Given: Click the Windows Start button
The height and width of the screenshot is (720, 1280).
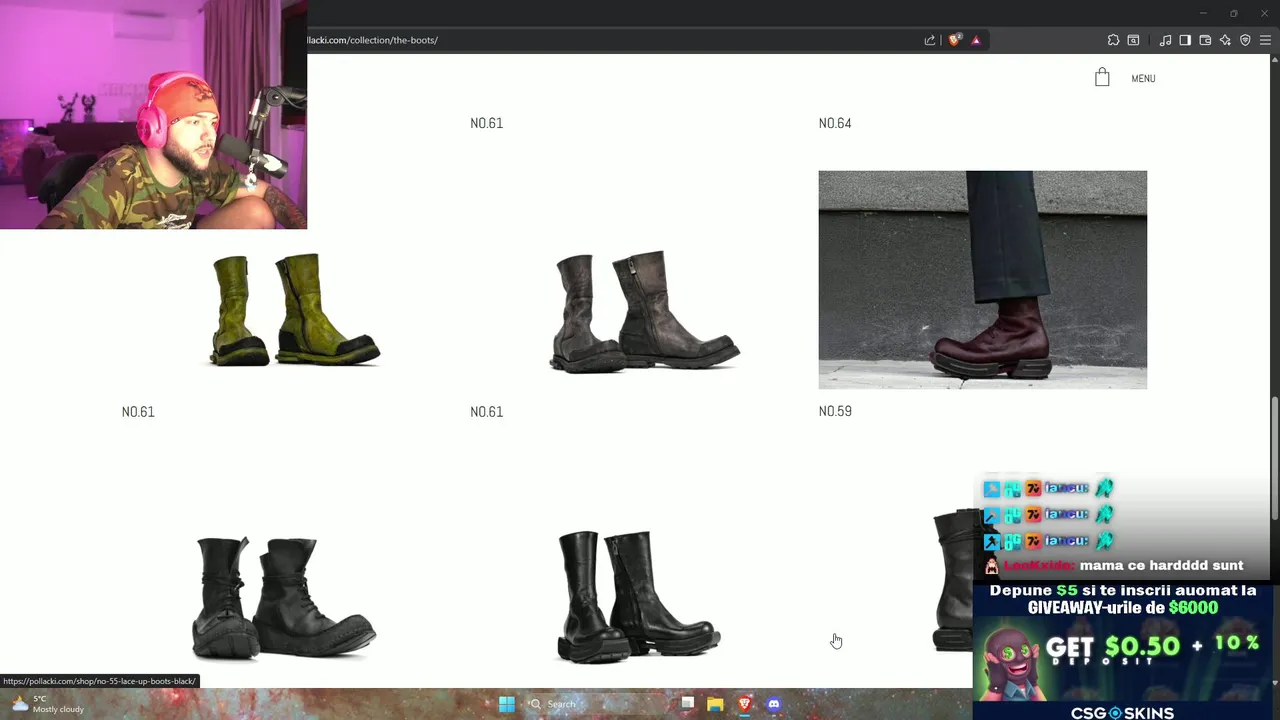Looking at the screenshot, I should [x=507, y=704].
